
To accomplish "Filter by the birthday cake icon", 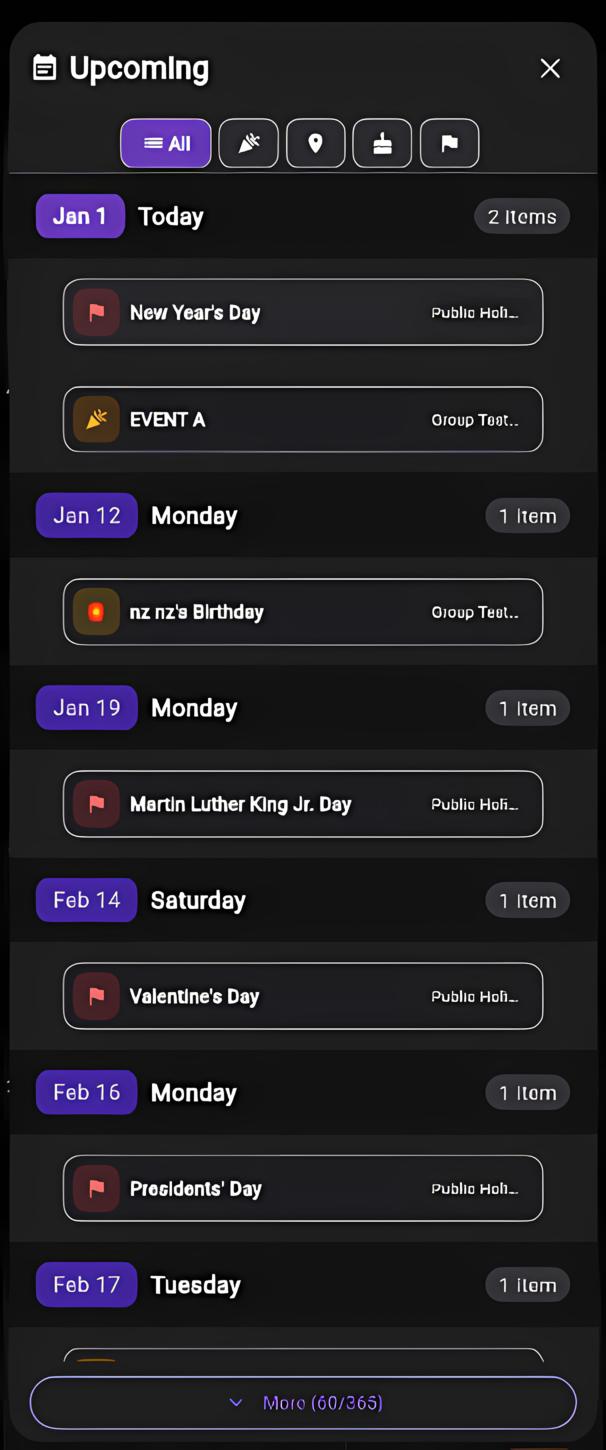I will click(x=382, y=143).
